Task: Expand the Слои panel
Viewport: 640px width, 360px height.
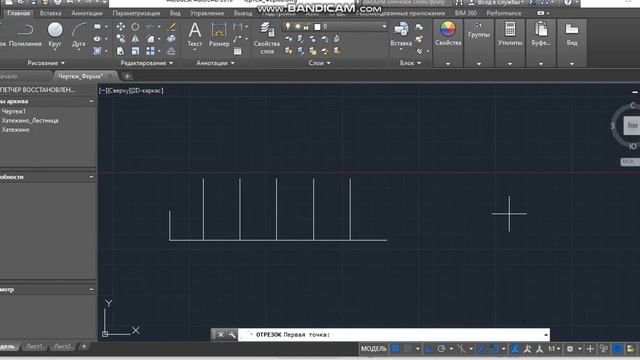Action: (319, 63)
